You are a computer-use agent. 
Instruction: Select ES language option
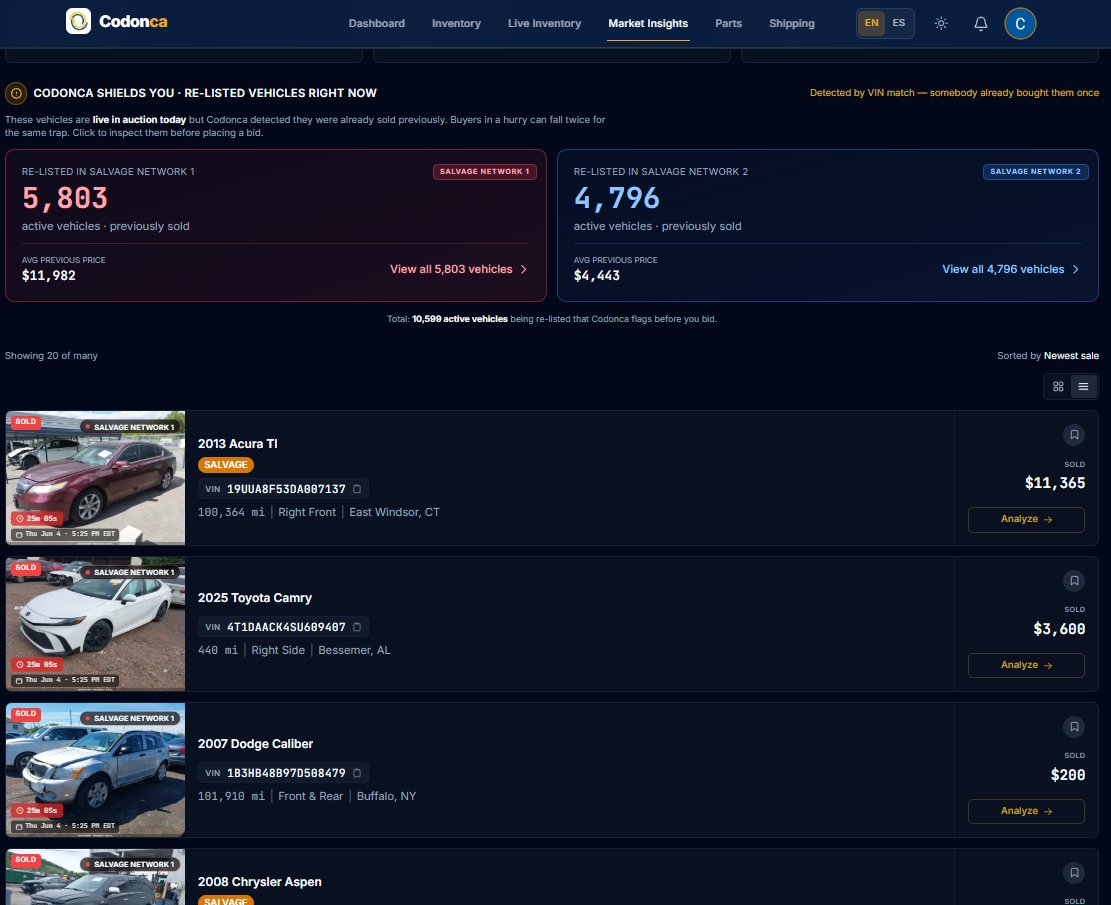898,23
